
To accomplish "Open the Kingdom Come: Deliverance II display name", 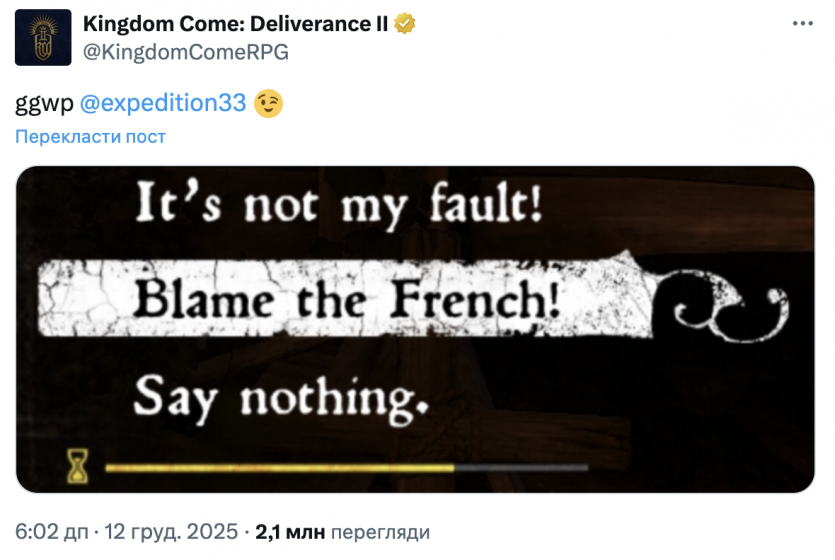I will tap(235, 25).
